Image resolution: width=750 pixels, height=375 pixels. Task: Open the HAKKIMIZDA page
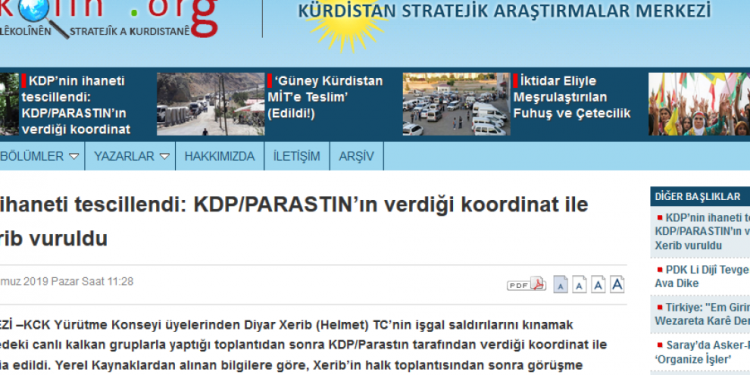(x=220, y=156)
